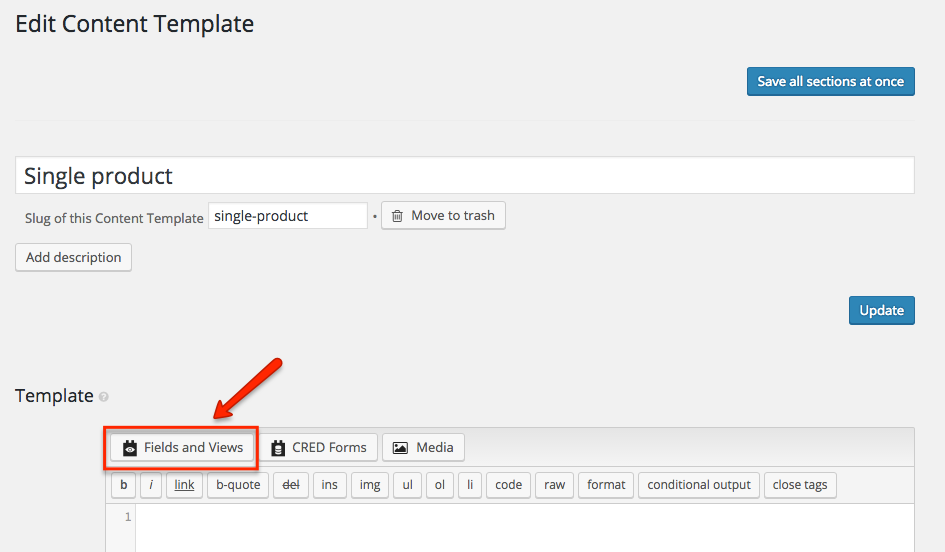Viewport: 945px width, 552px height.
Task: Click the Slug of this Content Template label
Action: [x=114, y=218]
